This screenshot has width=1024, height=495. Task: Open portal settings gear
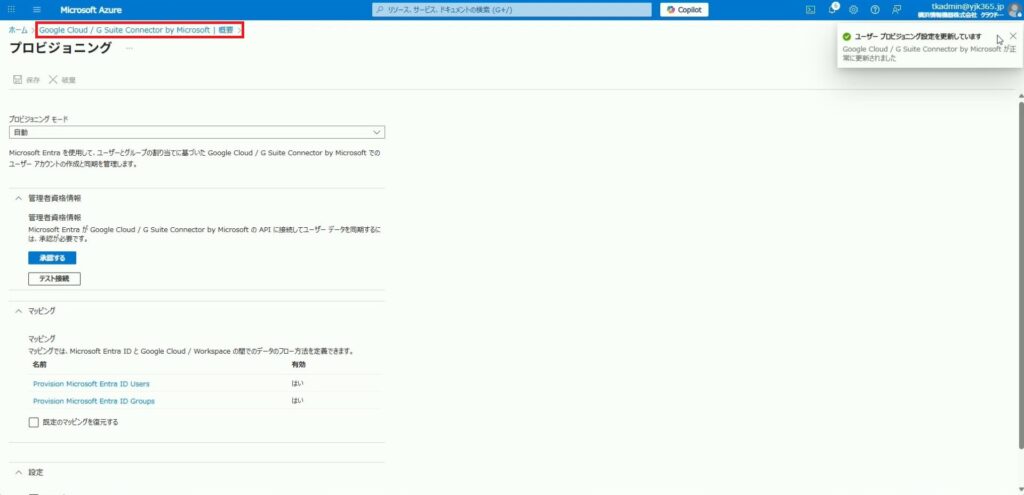pyautogui.click(x=853, y=9)
